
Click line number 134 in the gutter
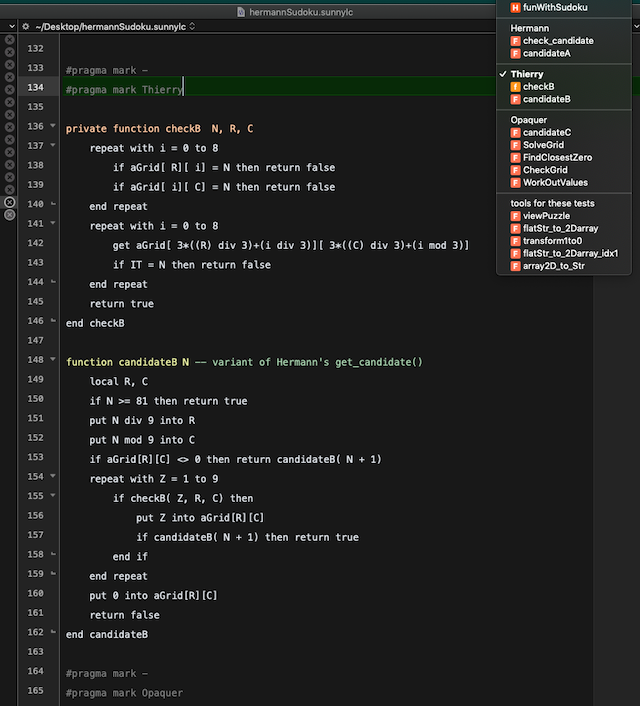point(36,88)
